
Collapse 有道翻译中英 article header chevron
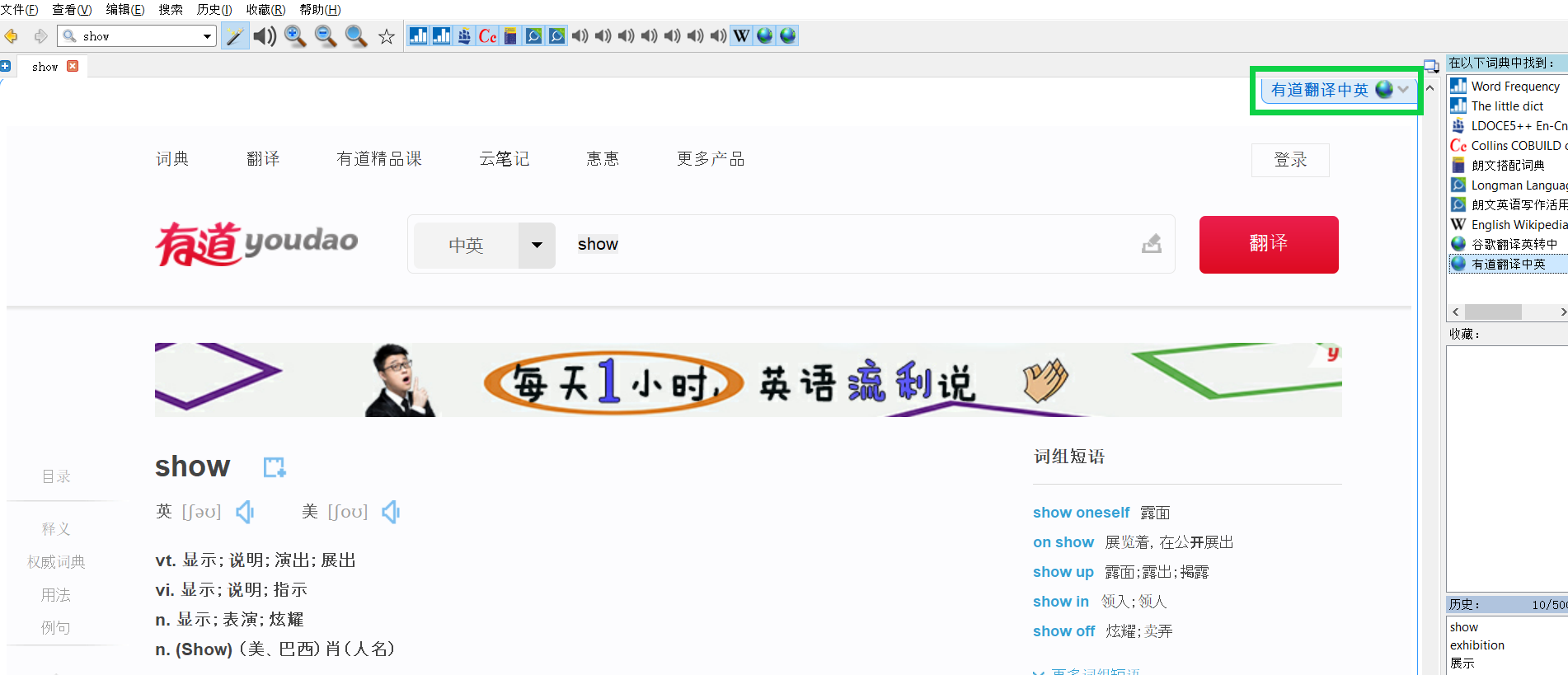[x=1403, y=89]
